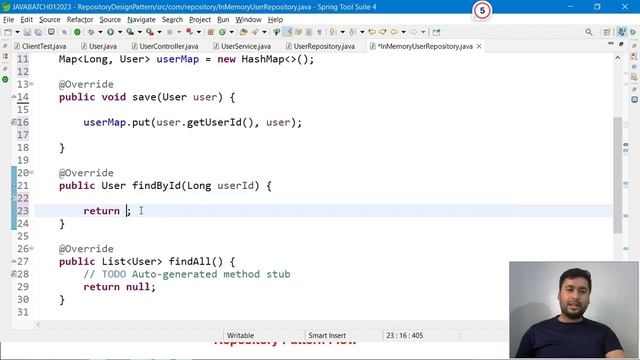Screen dimensions: 640x360
Task: Switch to the UserRepository.java tab
Action: tap(320, 47)
